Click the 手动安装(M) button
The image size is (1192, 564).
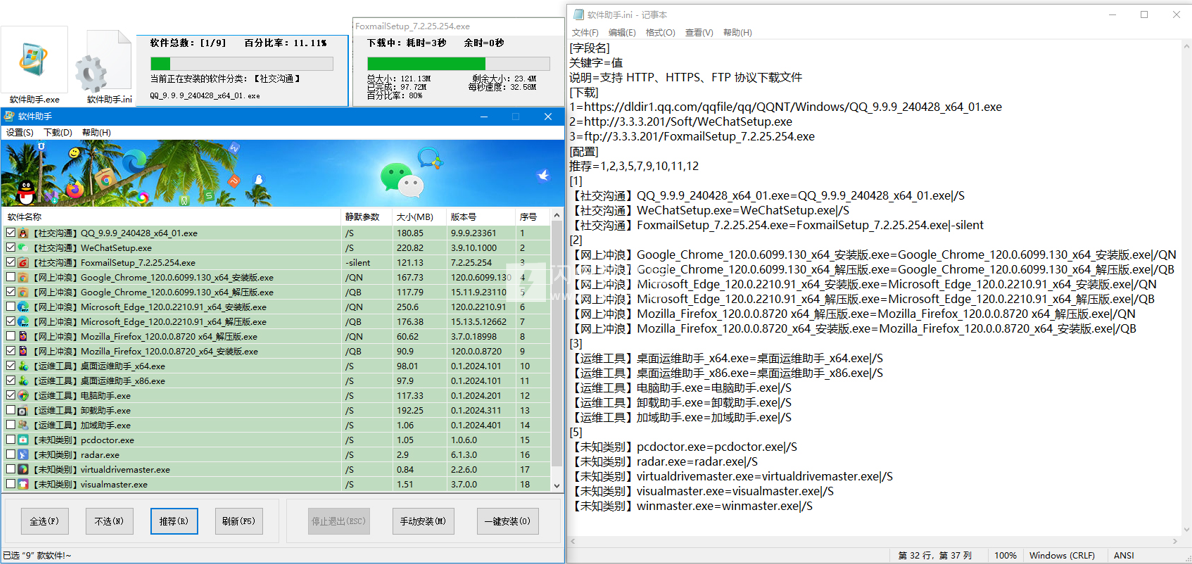click(x=423, y=522)
